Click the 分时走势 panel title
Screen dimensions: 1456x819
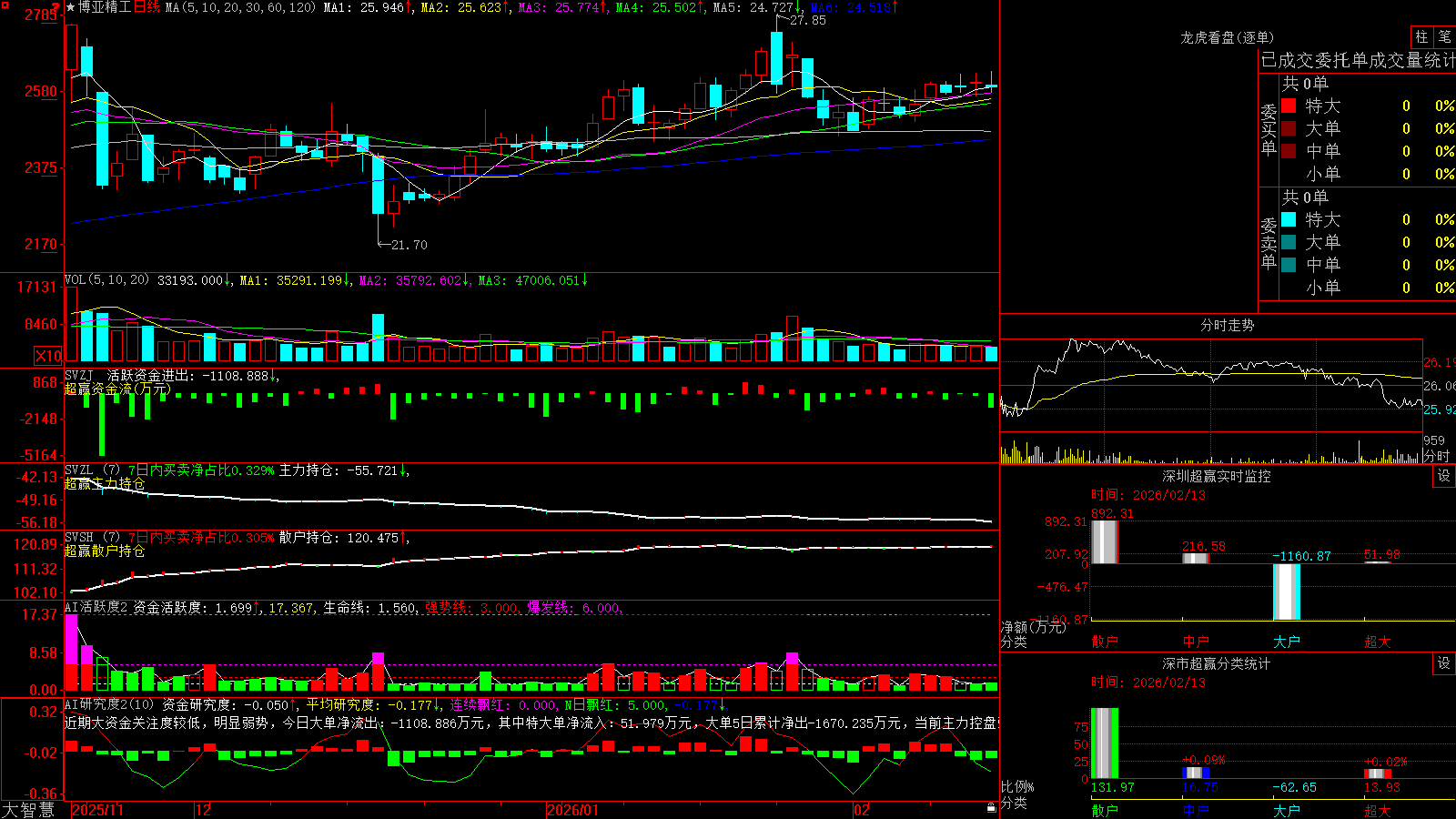1227,325
